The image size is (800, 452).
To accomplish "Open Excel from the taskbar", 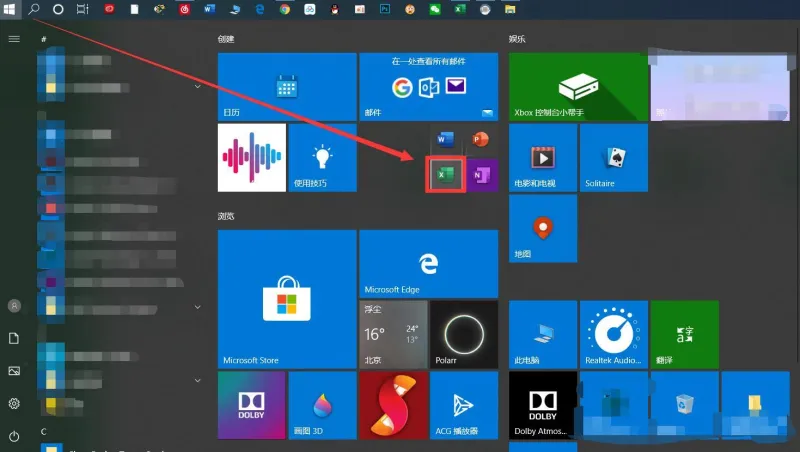I will tap(460, 9).
